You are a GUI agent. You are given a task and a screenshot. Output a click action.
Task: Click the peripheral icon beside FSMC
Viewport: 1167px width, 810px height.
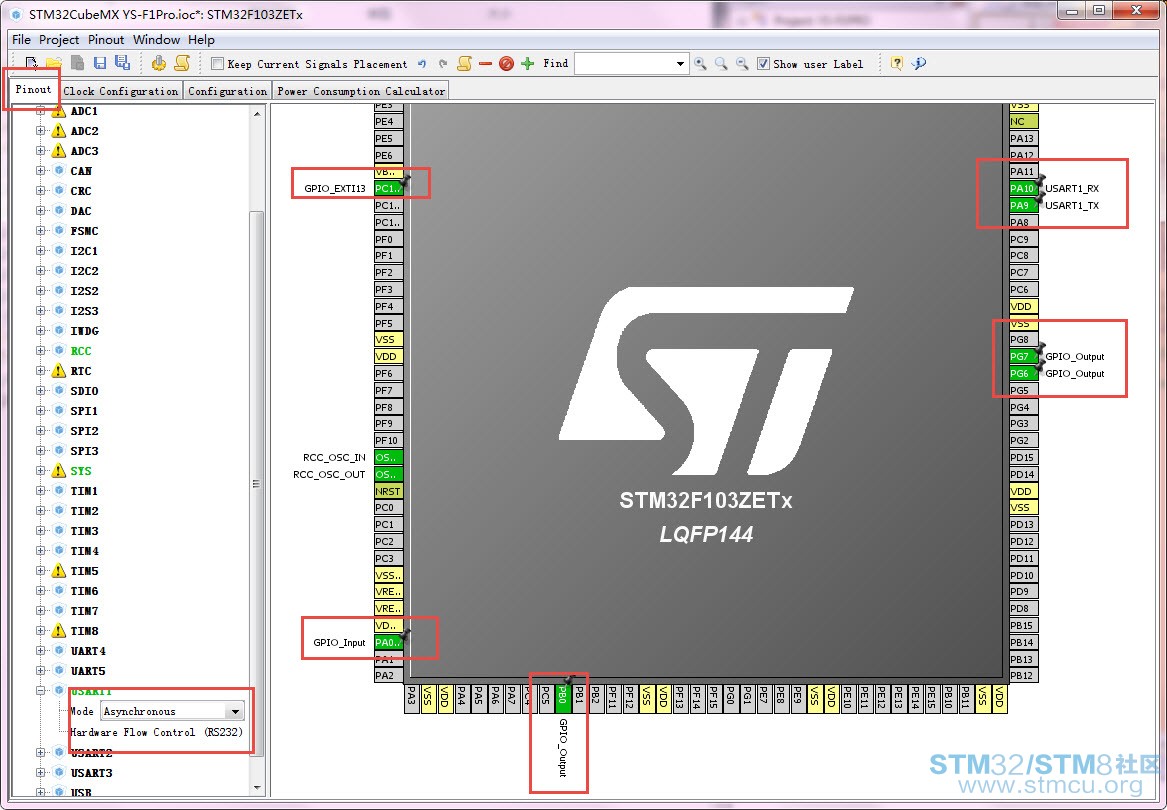(x=59, y=231)
